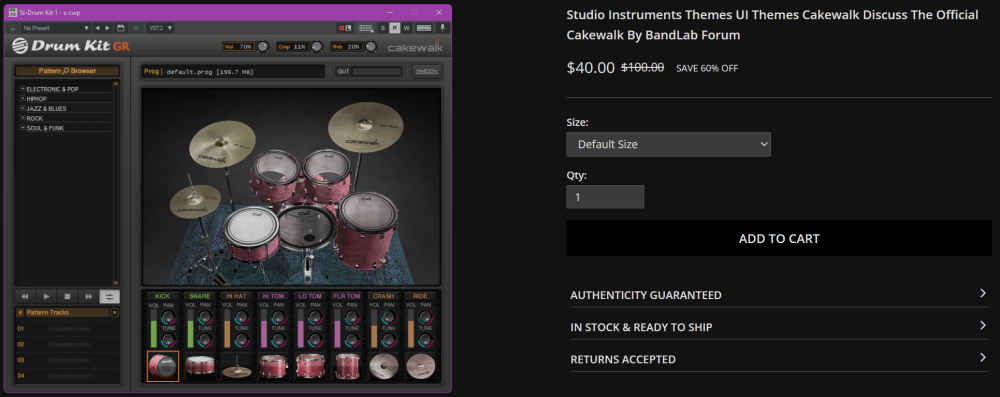1000x397 pixels.
Task: Click the pin icon in plugin toolbar
Action: 443,28
